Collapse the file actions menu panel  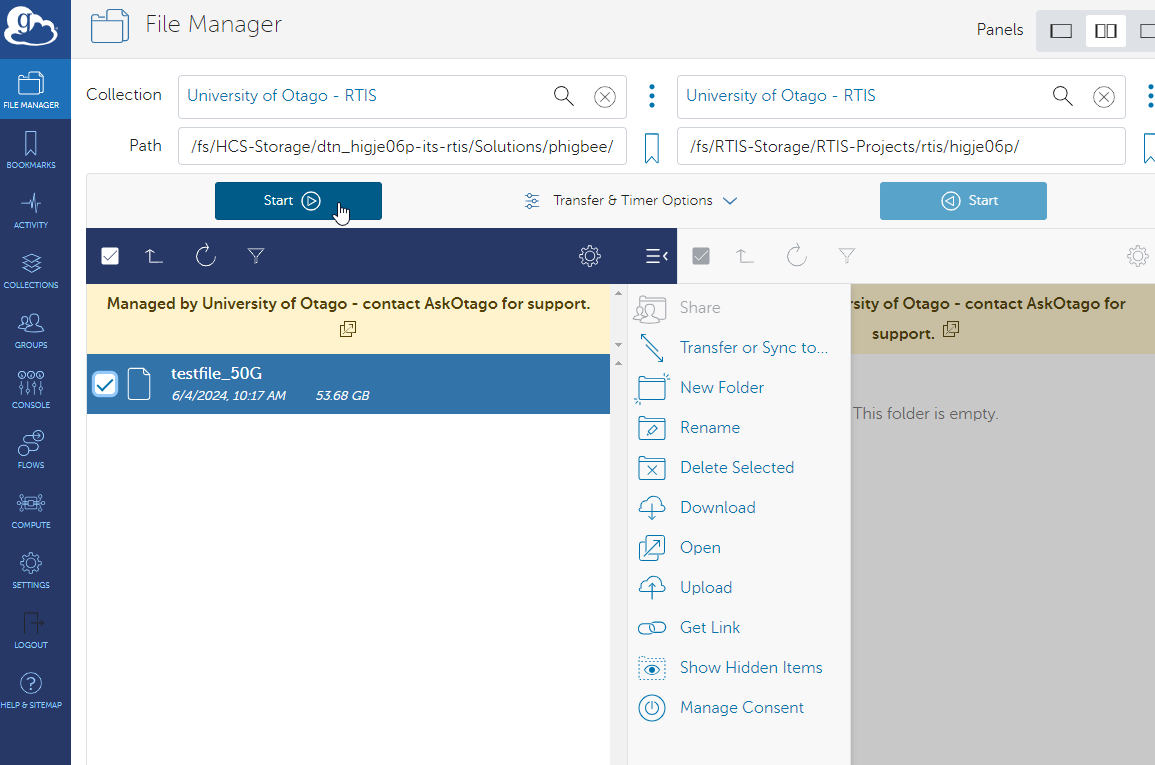(656, 257)
